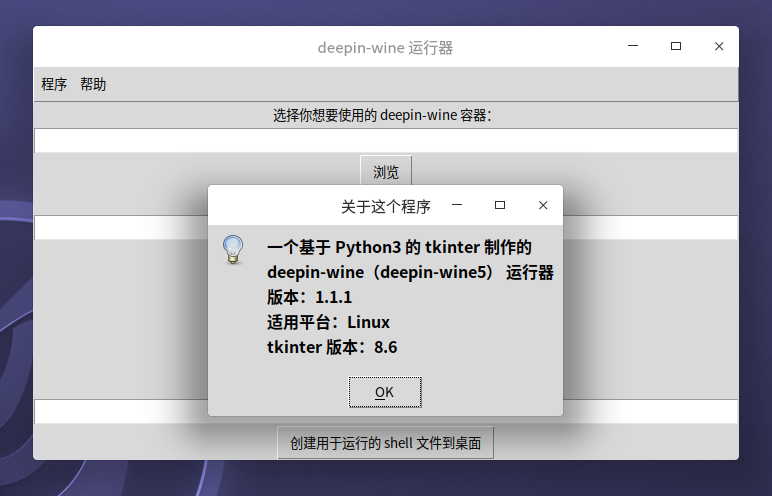Click the deepin-wine container path input field

coord(386,140)
